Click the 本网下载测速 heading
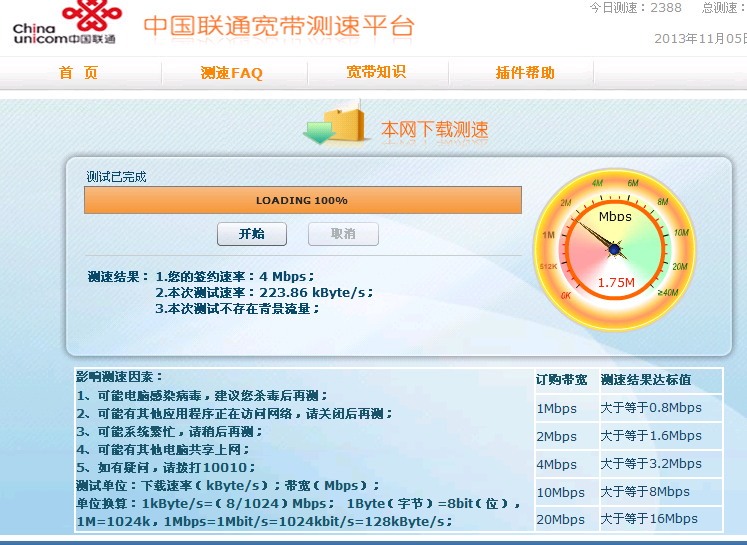 coord(434,130)
